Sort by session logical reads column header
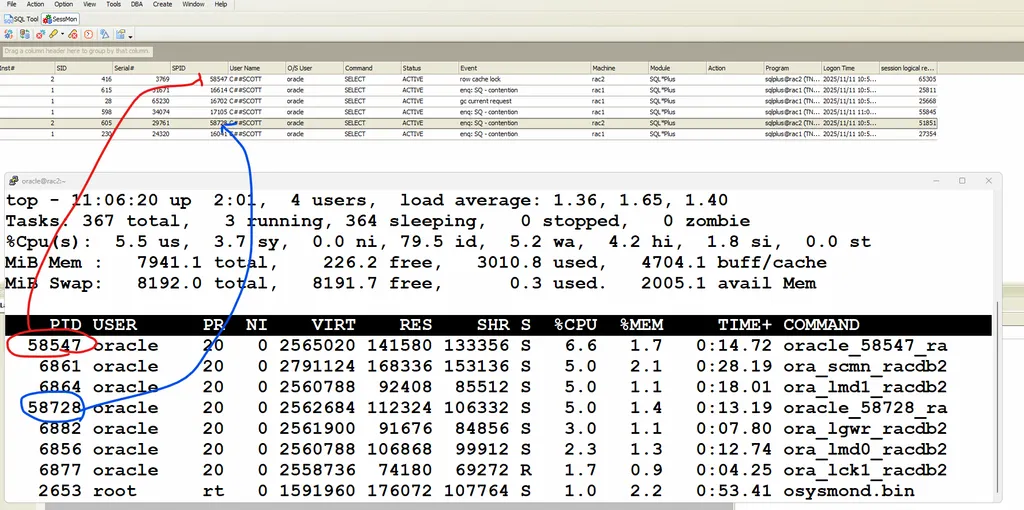 [908, 68]
